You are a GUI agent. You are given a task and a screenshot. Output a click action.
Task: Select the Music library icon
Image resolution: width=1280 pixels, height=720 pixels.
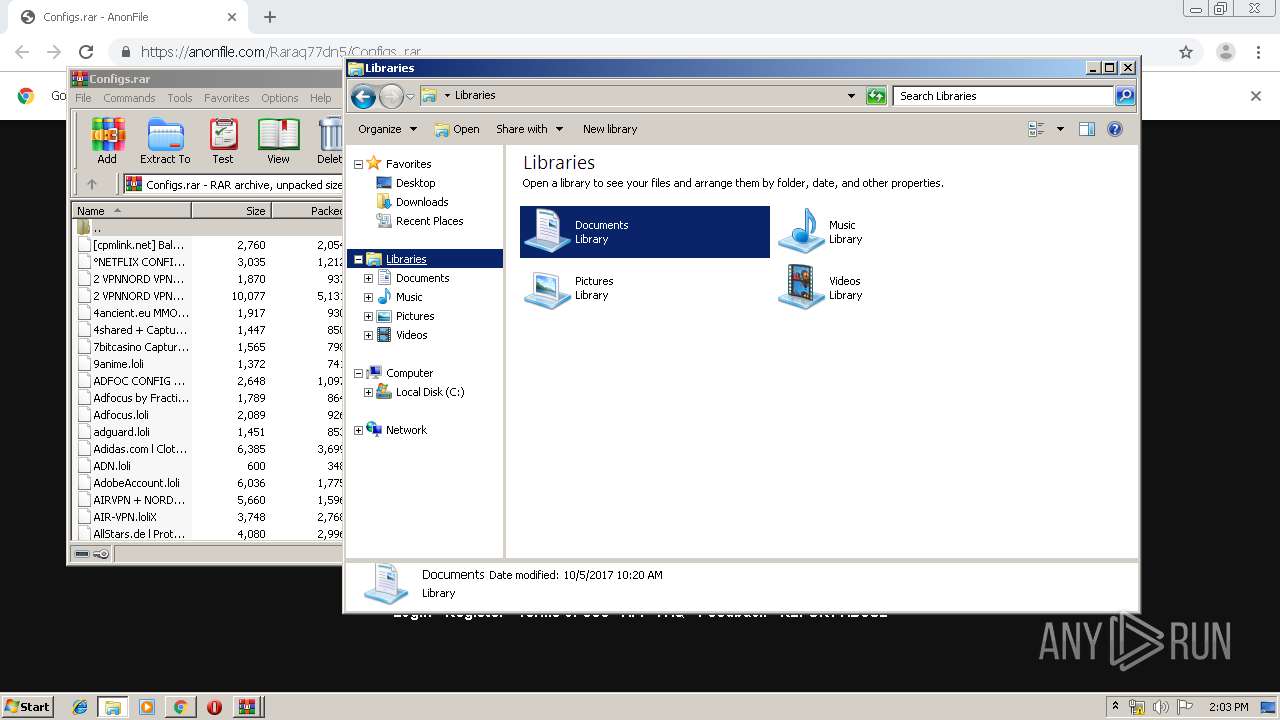pos(801,231)
